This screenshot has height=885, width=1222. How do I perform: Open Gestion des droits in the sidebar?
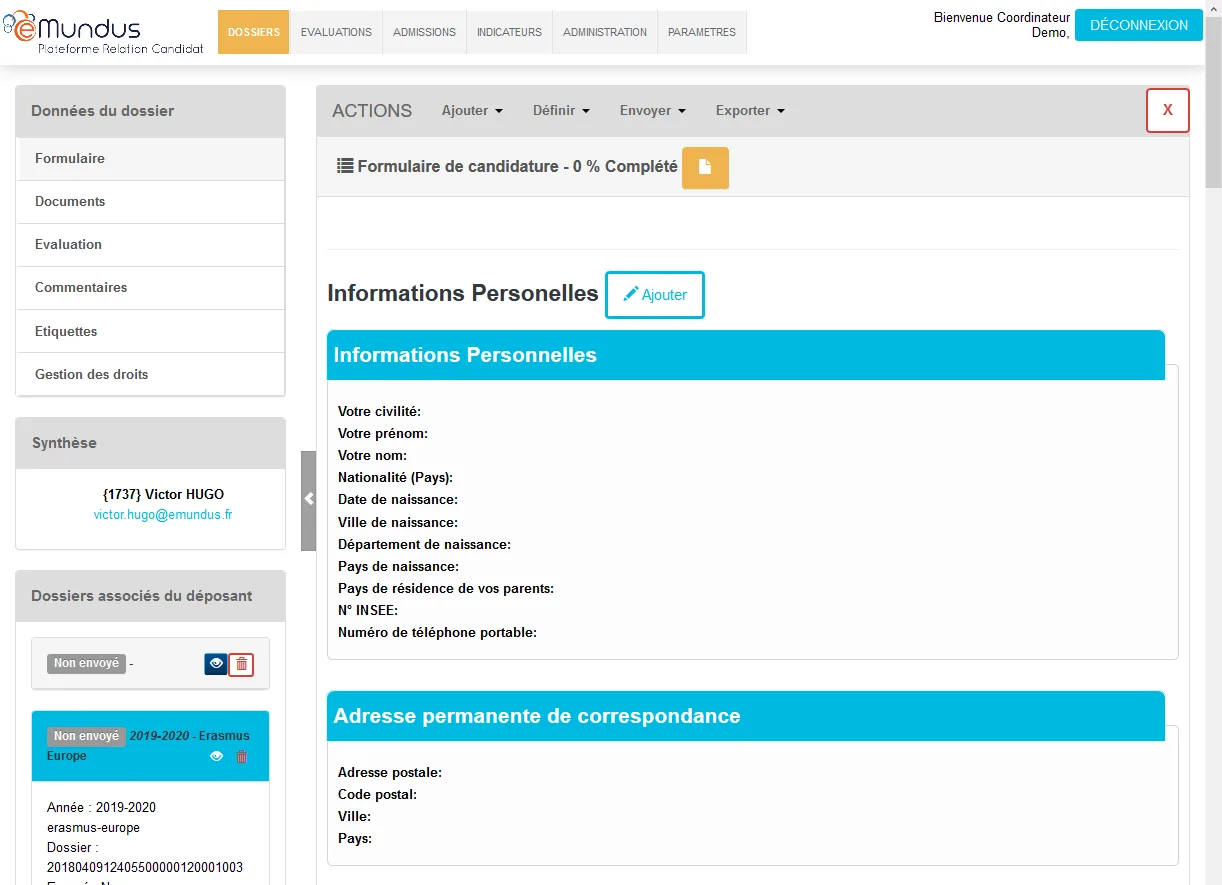coord(151,374)
